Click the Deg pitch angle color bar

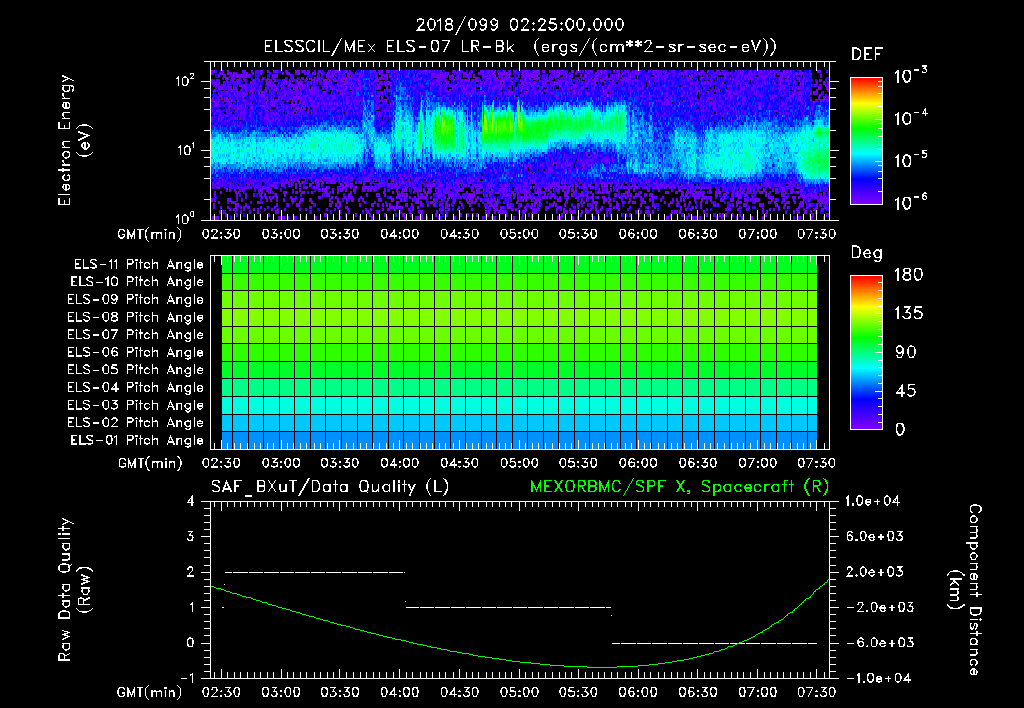tap(866, 352)
